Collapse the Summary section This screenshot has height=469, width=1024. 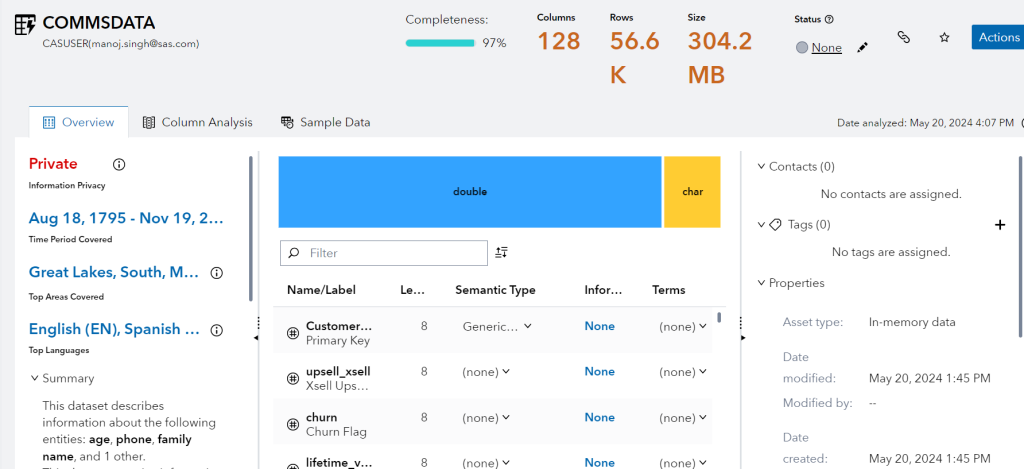point(35,378)
